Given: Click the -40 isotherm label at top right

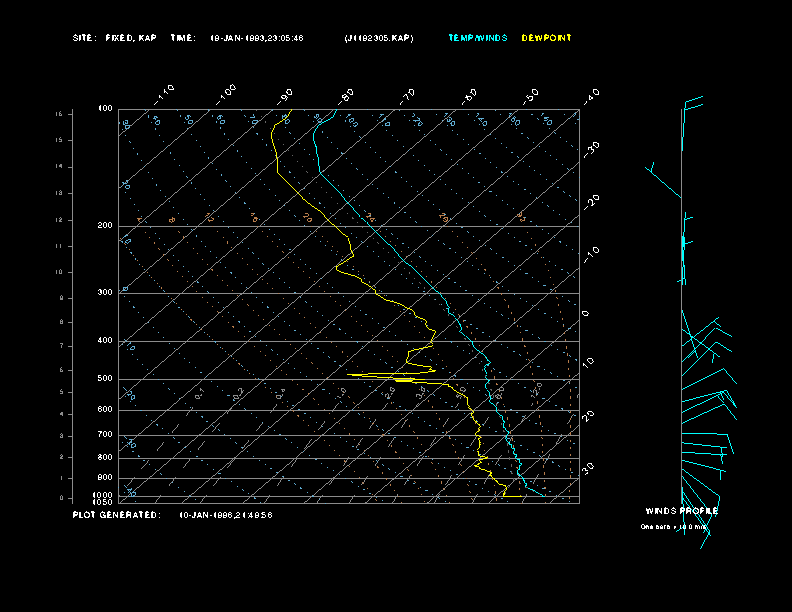Looking at the screenshot, I should click(x=592, y=96).
